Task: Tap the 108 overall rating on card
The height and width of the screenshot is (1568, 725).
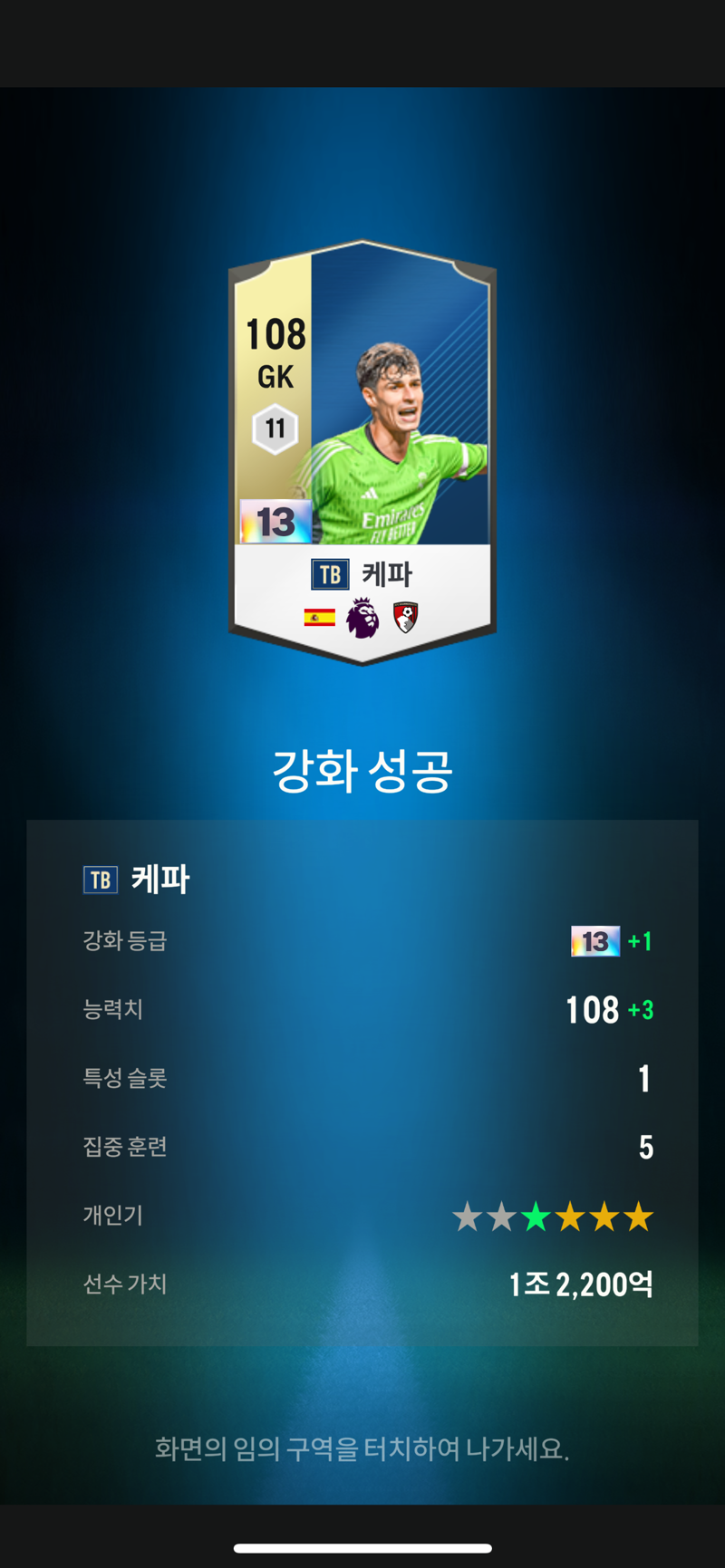Action: click(275, 334)
